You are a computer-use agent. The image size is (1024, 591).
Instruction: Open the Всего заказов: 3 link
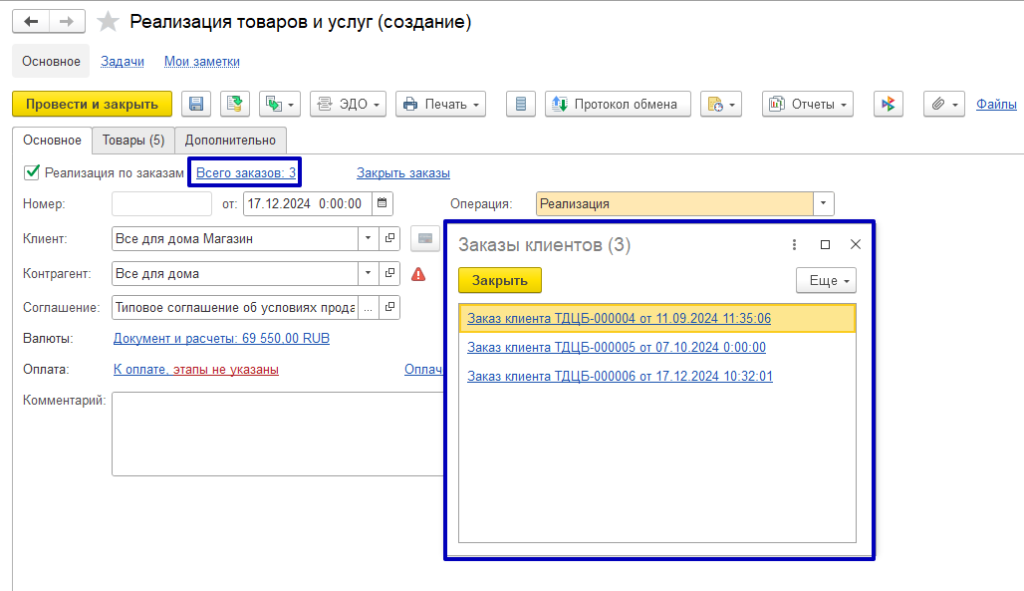246,173
